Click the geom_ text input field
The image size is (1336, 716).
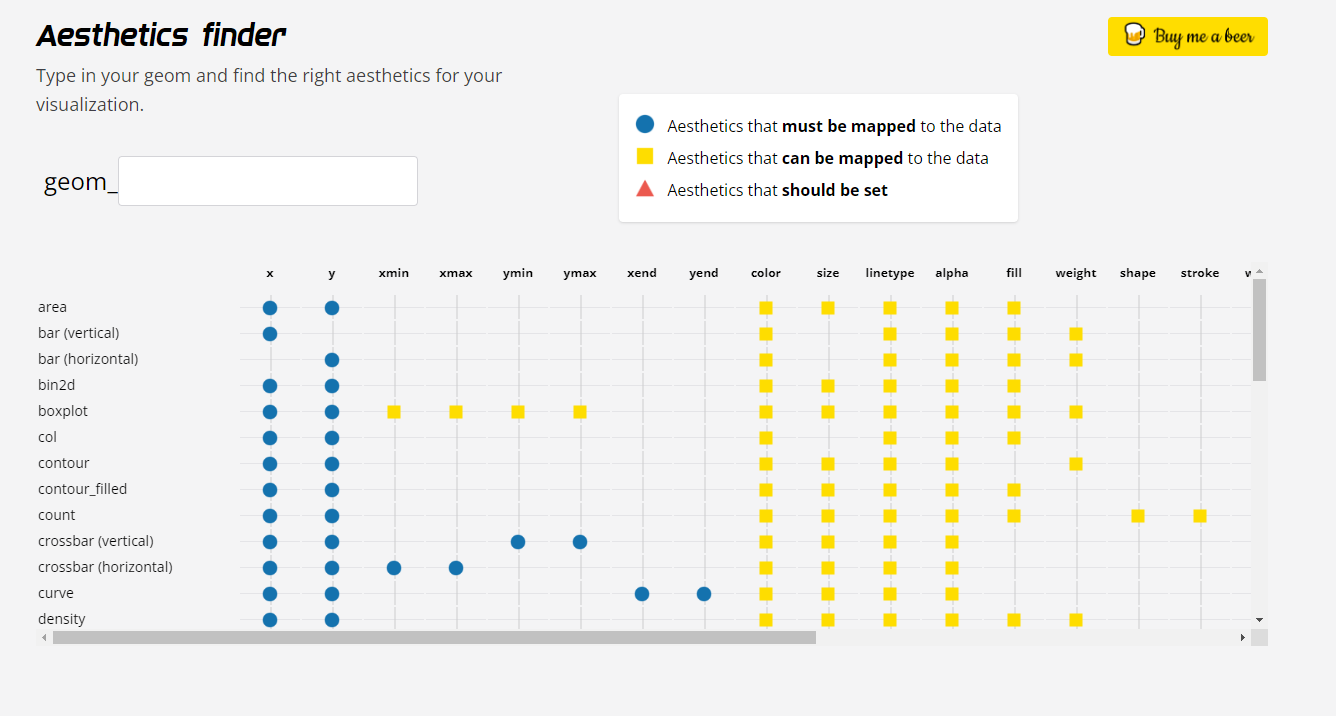[268, 181]
